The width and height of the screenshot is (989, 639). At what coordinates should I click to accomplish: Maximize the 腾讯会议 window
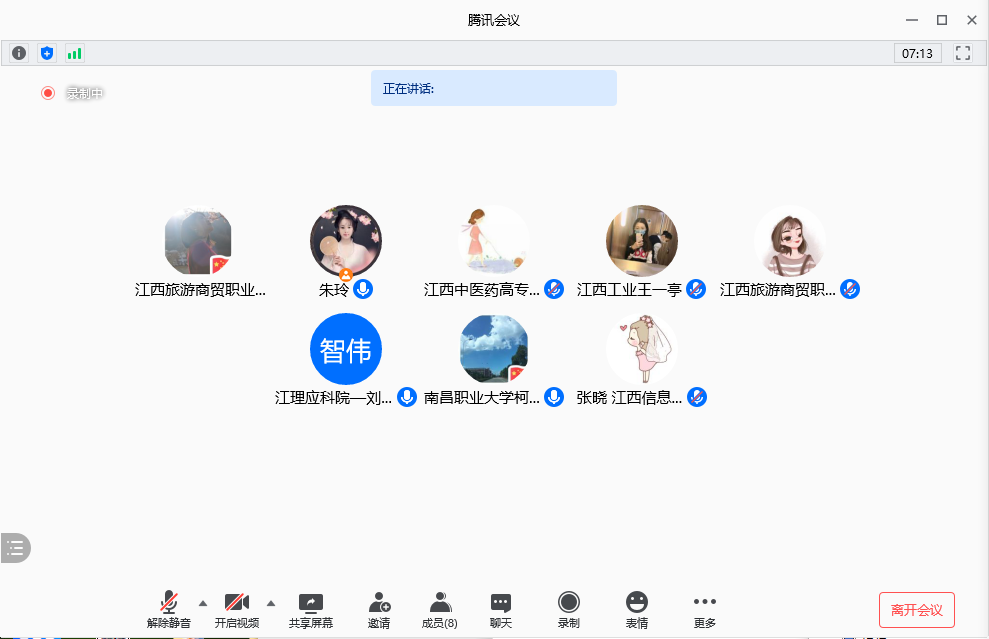(x=942, y=20)
